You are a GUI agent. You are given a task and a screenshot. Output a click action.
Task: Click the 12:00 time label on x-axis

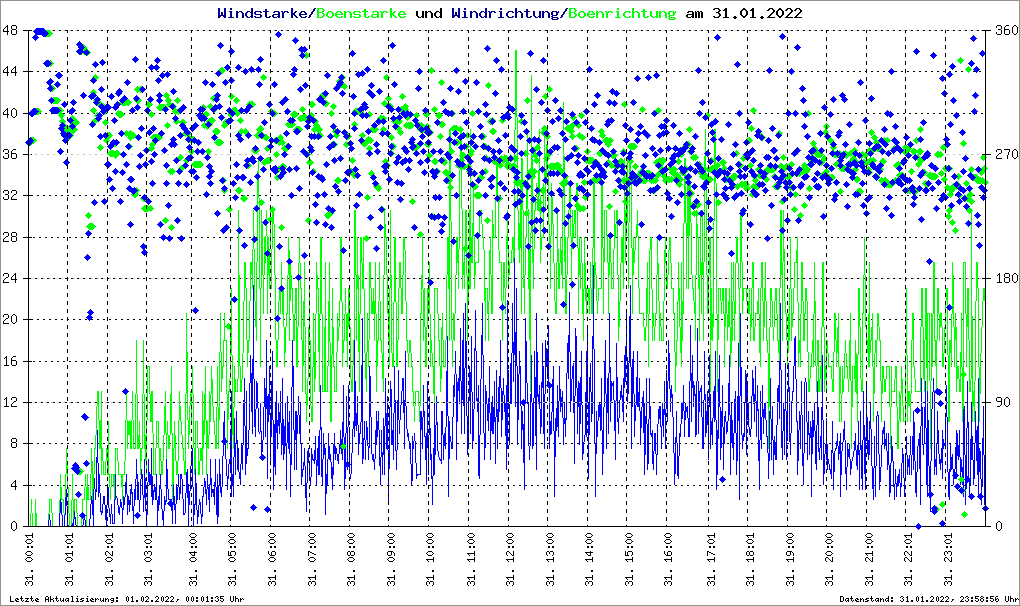510,561
